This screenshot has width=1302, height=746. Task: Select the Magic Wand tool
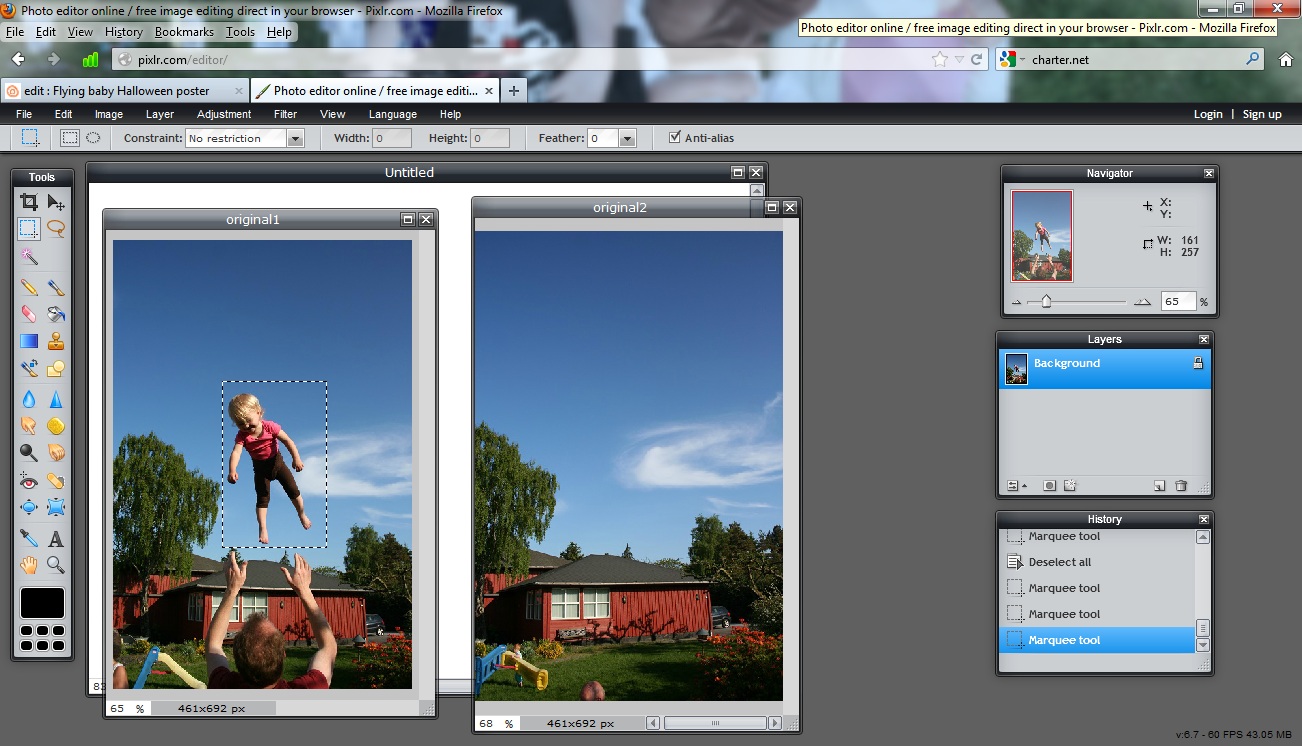pos(29,257)
